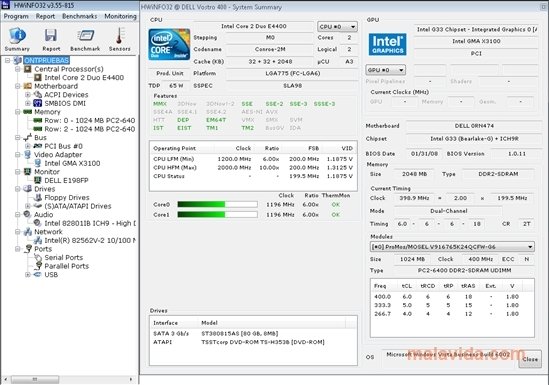Viewport: 549px width, 385px height.
Task: Click the Floppy Drives icon
Action: click(x=38, y=197)
